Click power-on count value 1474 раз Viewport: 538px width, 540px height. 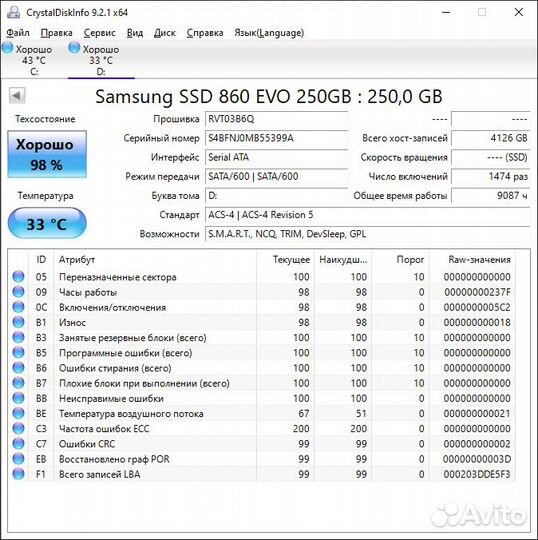tap(490, 177)
